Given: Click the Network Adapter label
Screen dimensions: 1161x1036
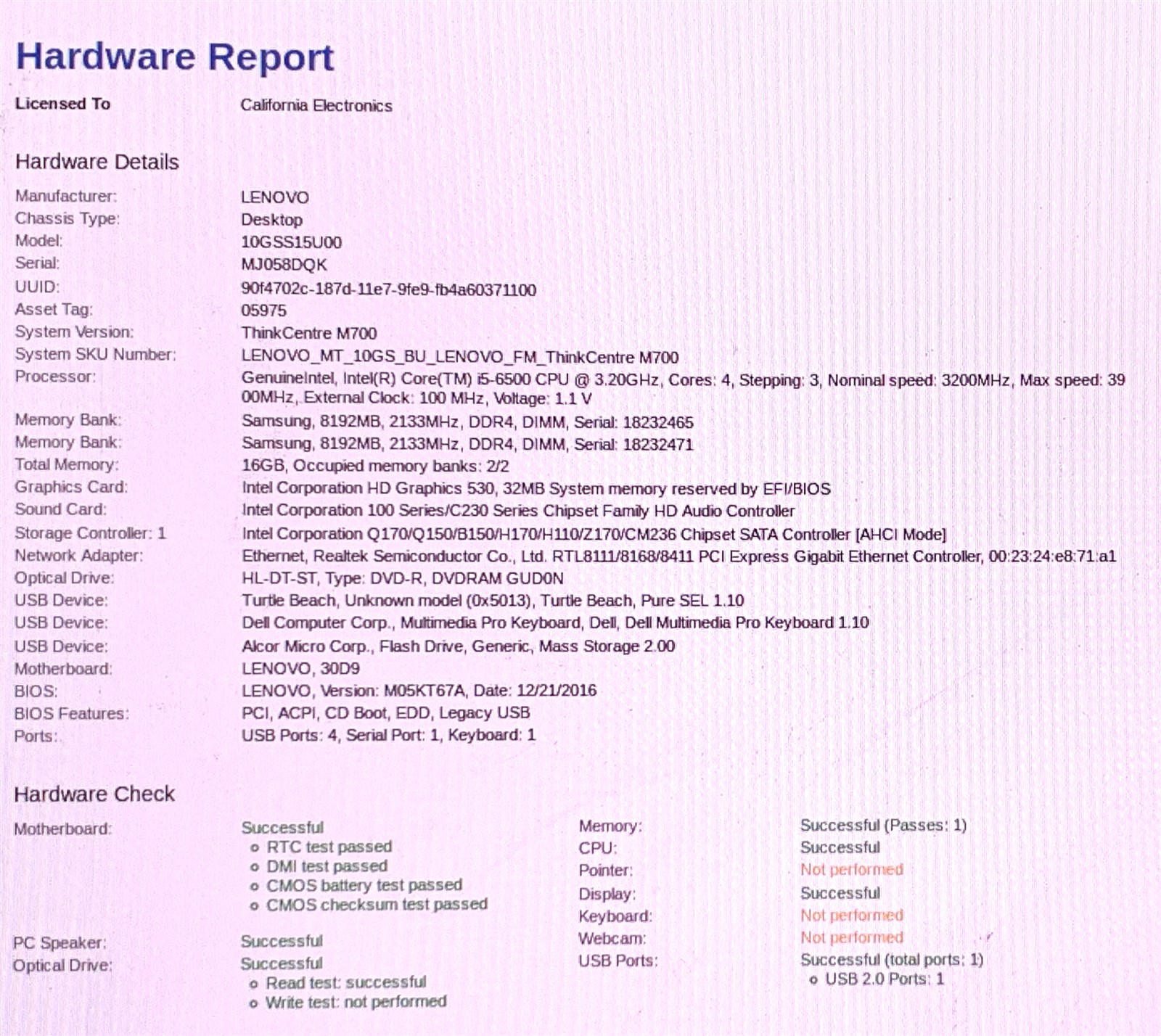Looking at the screenshot, I should tap(79, 556).
